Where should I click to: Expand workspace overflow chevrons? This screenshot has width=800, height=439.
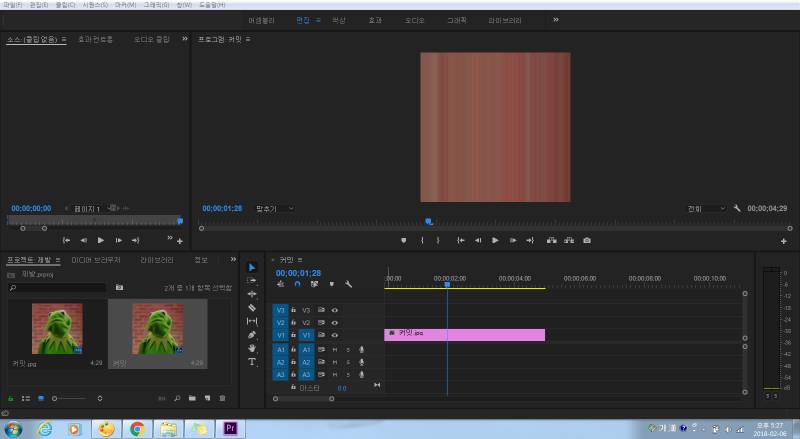(x=556, y=20)
